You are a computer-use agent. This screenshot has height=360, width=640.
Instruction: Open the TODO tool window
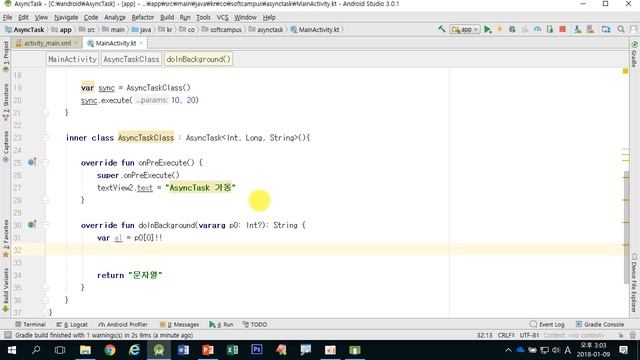click(255, 324)
